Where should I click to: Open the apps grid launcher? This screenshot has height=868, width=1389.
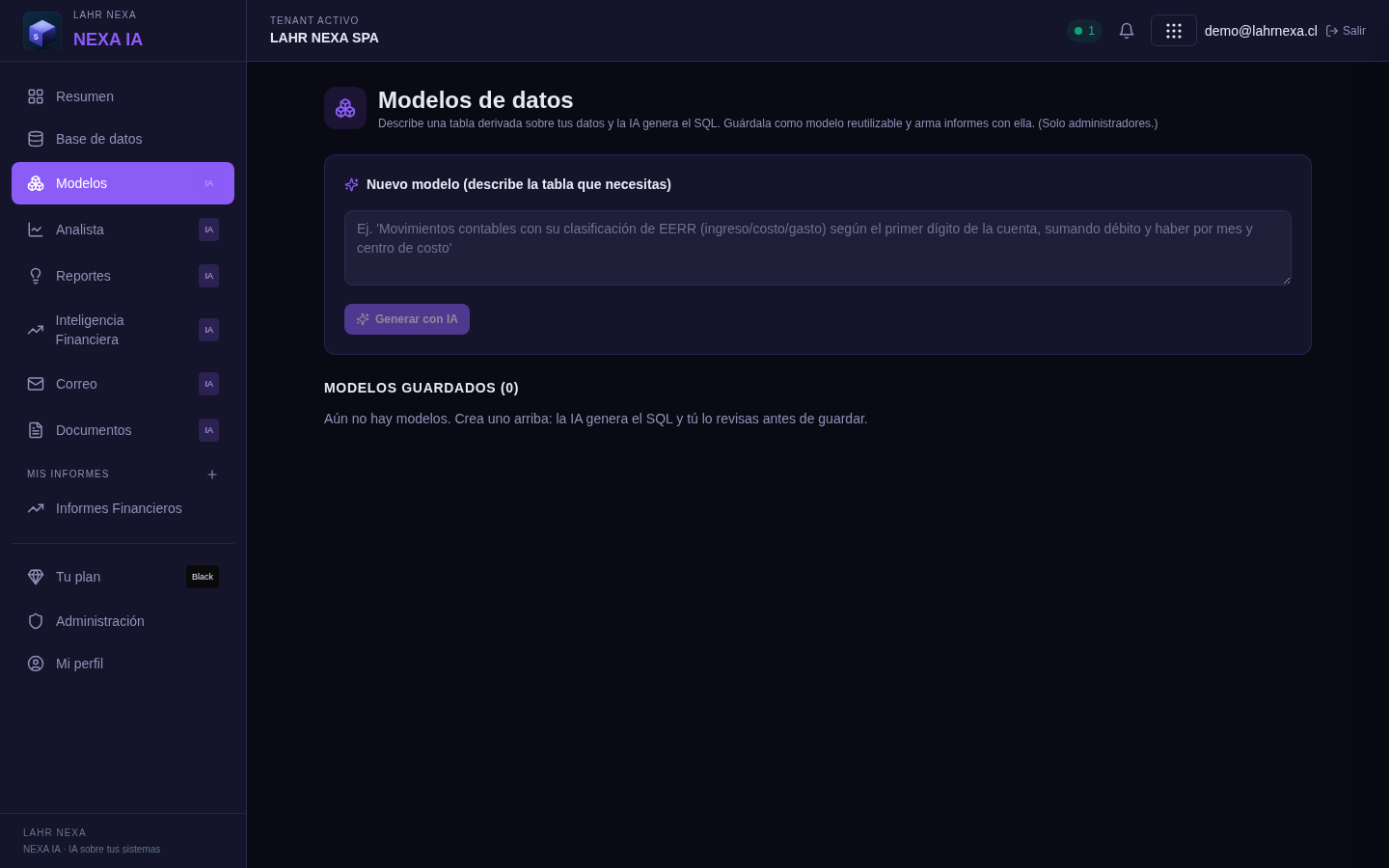(x=1174, y=31)
